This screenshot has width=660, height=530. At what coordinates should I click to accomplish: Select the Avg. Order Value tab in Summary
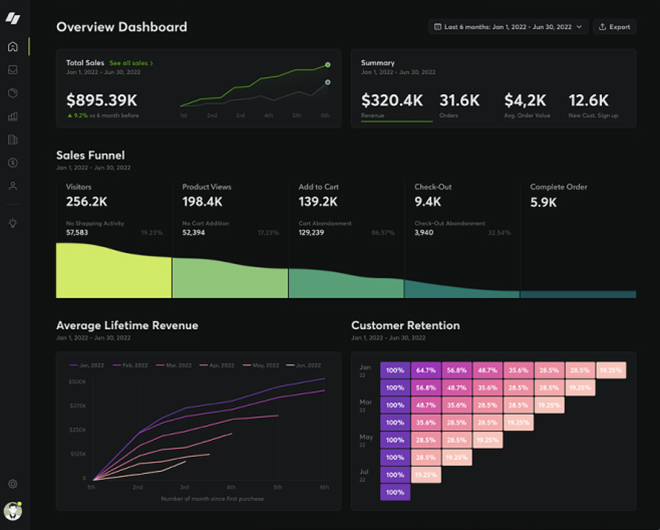pyautogui.click(x=532, y=109)
